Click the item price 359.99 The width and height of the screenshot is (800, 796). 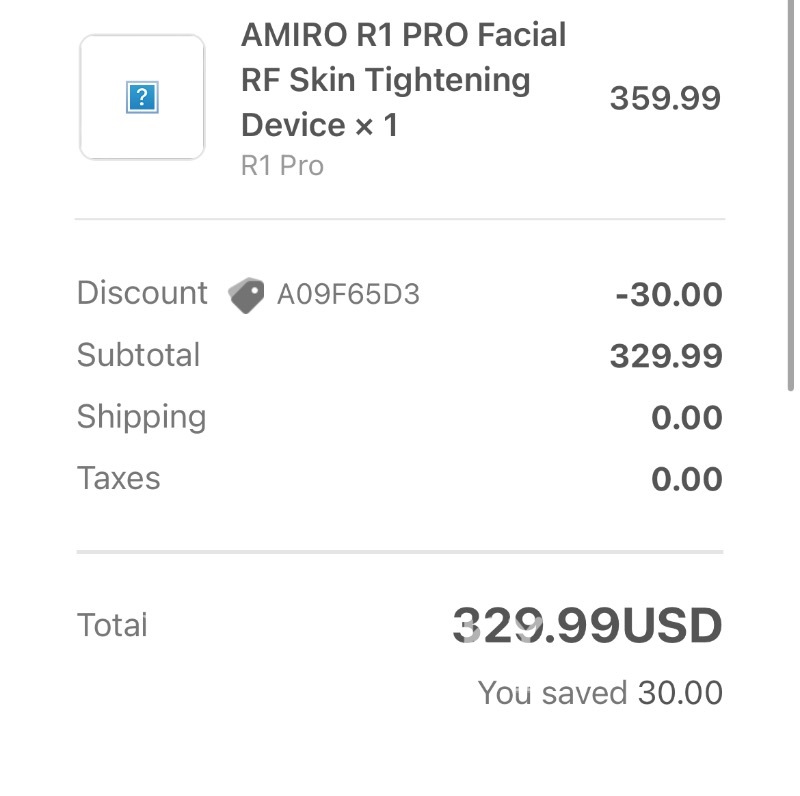[x=665, y=98]
